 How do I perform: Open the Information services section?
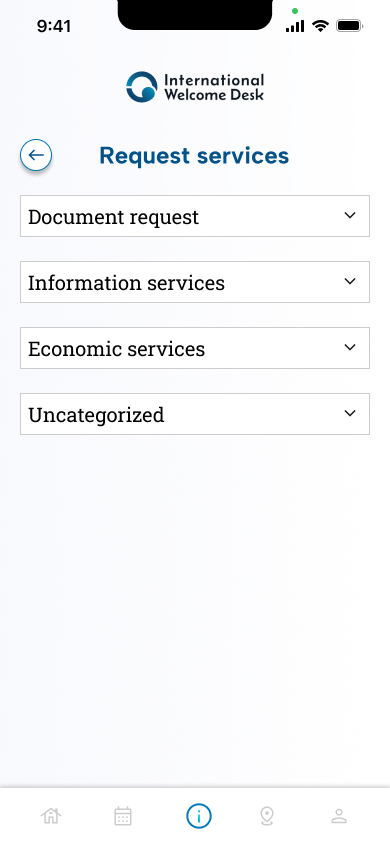pos(195,282)
